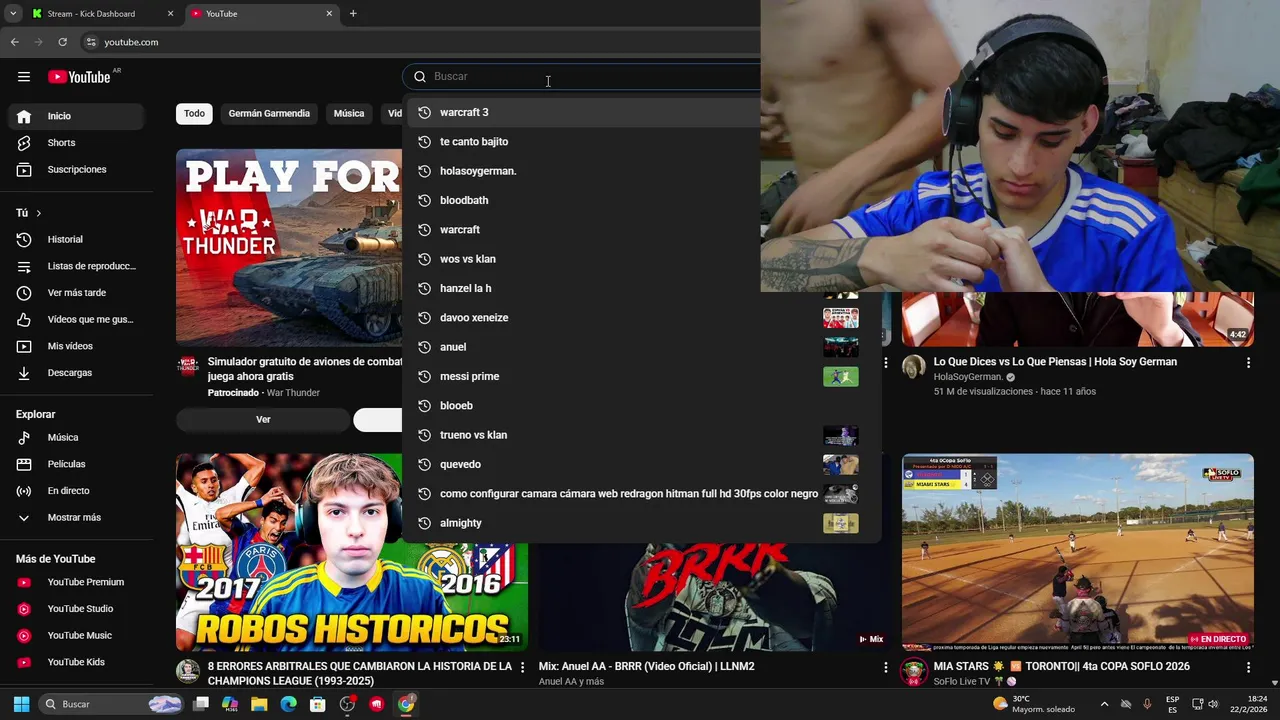Show hidden system tray icons
The image size is (1280, 720).
coord(1104,704)
